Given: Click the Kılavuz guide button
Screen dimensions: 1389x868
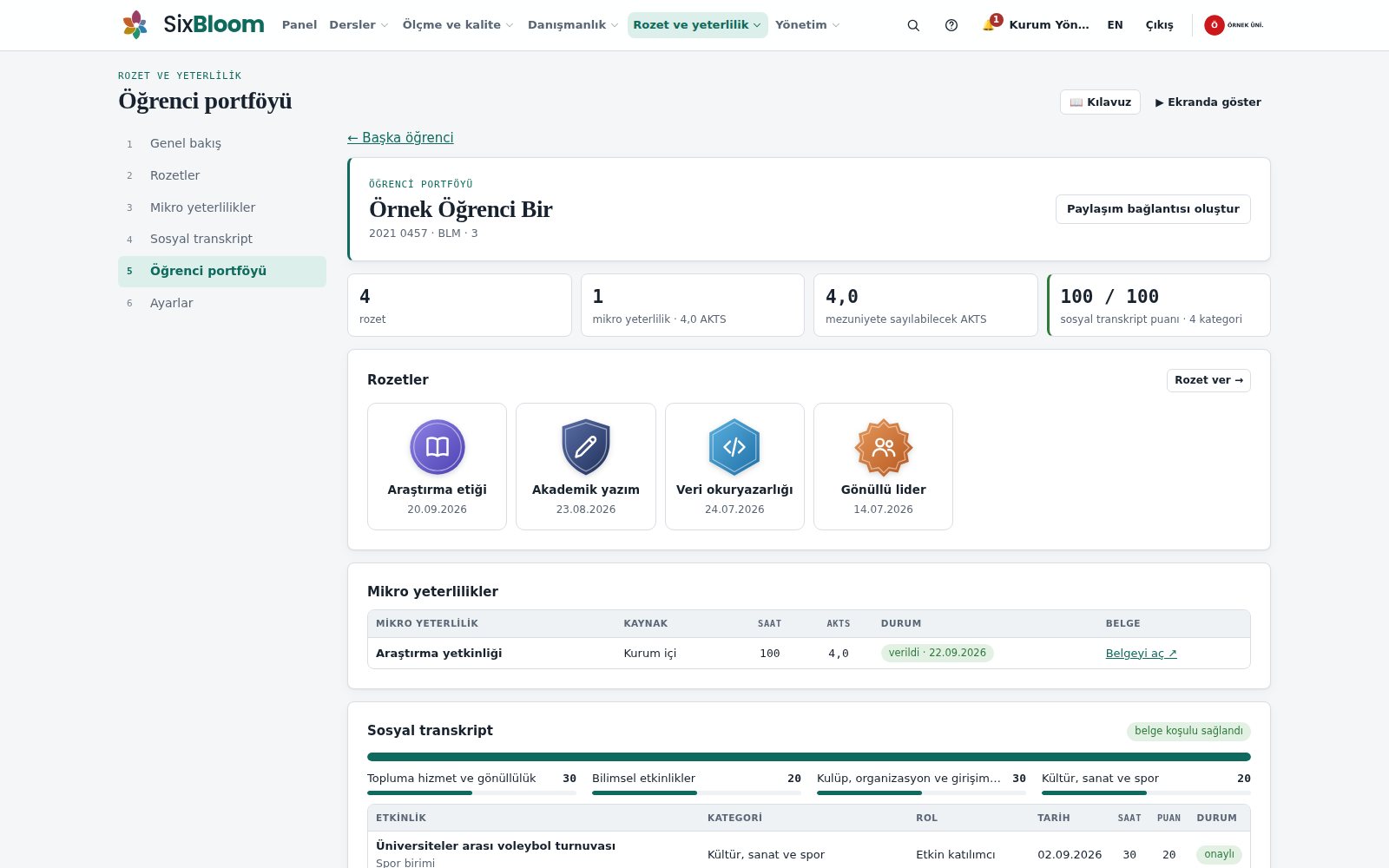Looking at the screenshot, I should 1100,102.
